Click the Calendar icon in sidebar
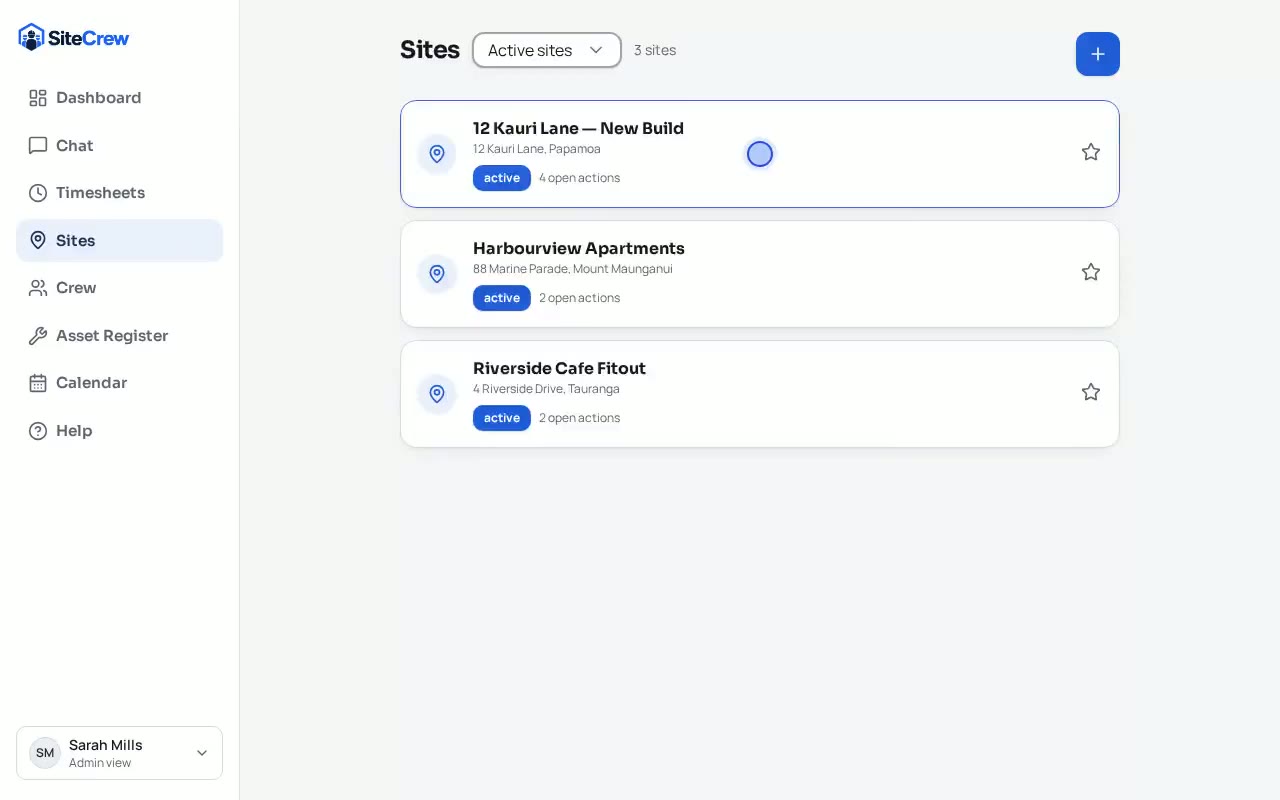 [x=38, y=383]
